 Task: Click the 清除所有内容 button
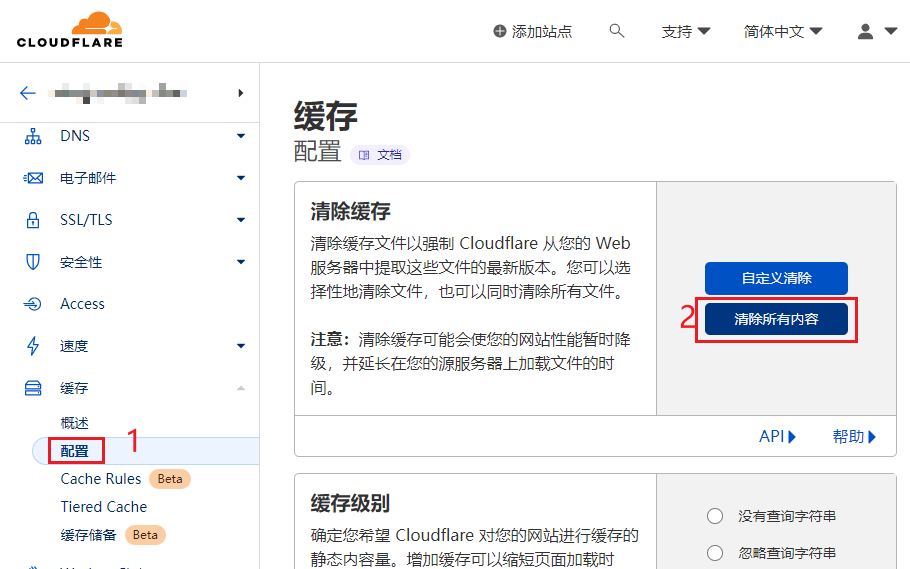coord(776,319)
